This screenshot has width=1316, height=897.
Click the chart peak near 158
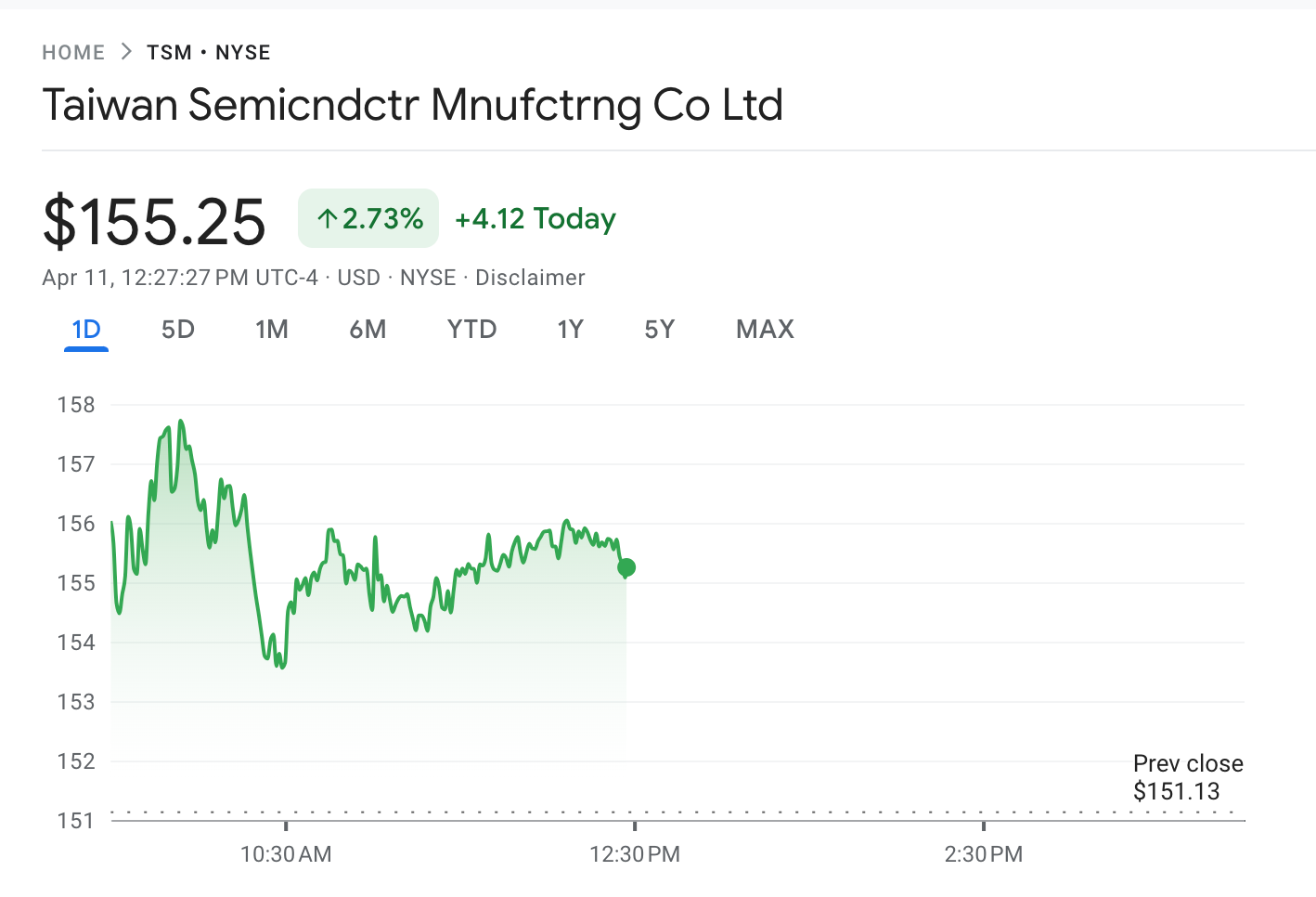(x=181, y=422)
